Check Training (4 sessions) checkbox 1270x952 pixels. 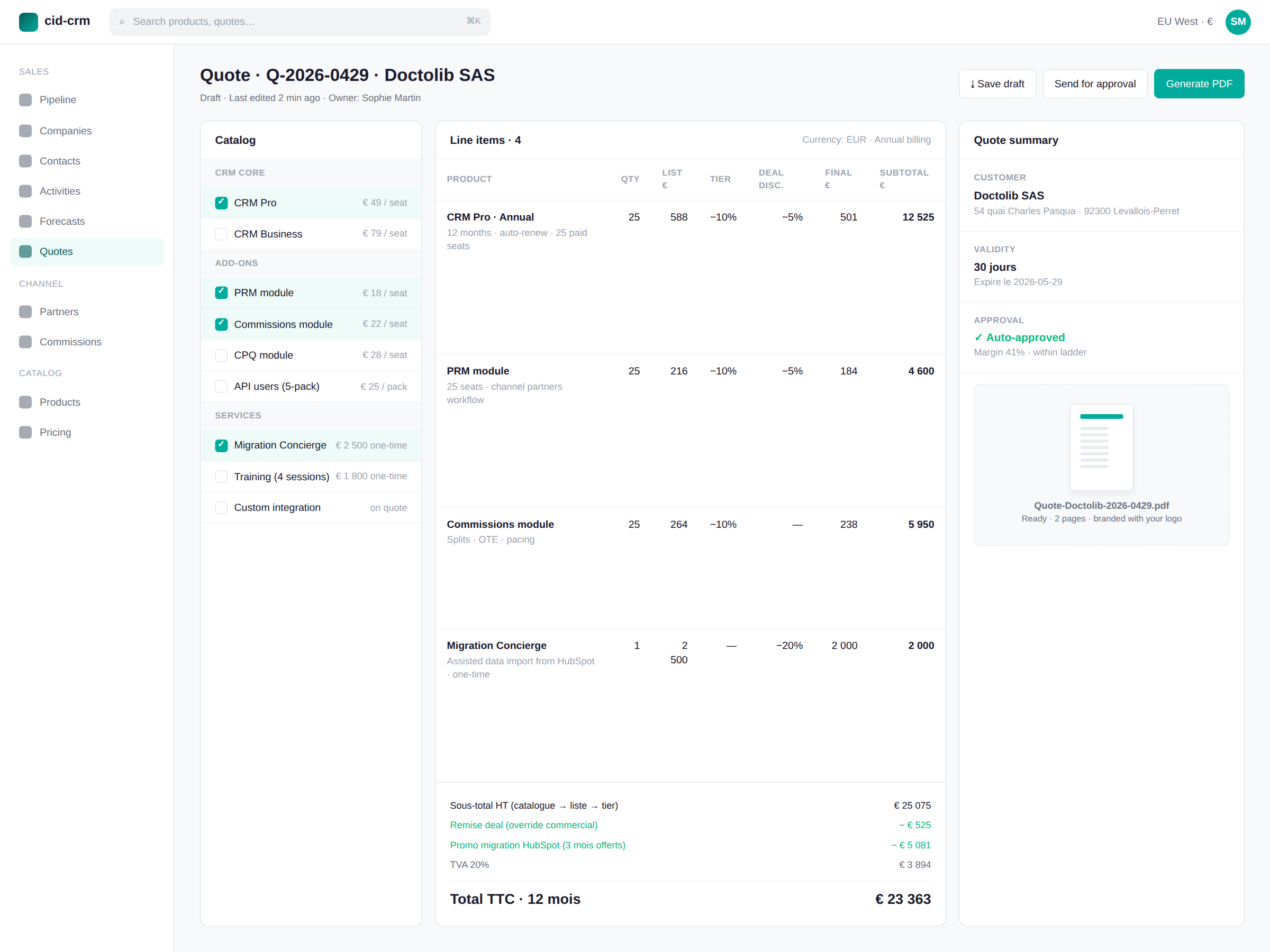(221, 477)
